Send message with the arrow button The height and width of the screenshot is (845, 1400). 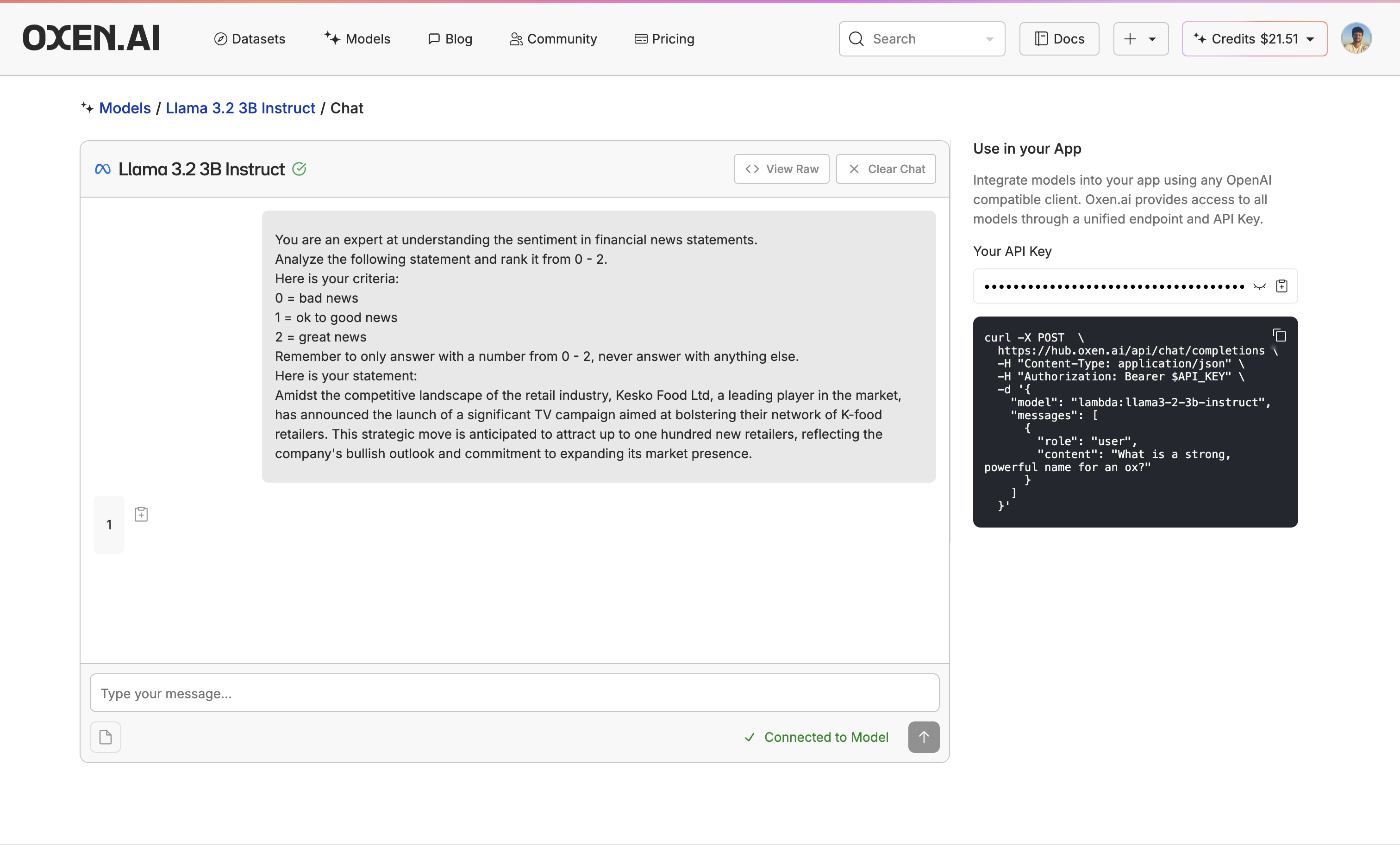coord(923,737)
